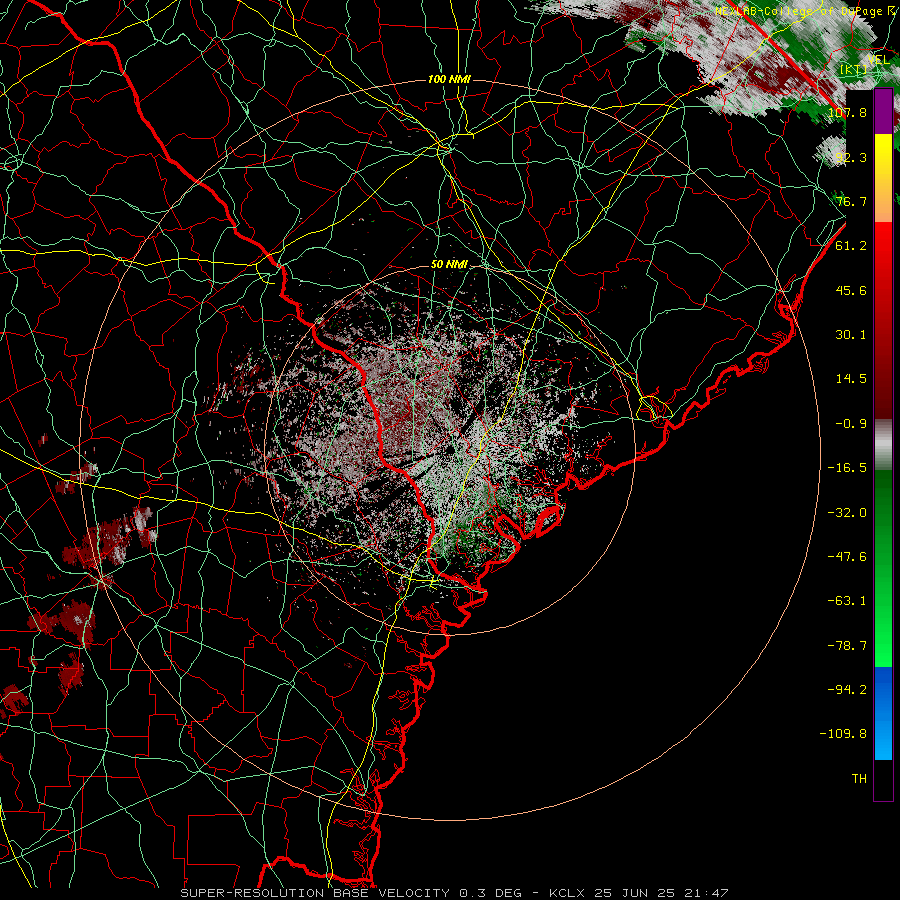Click the -32.0 velocity scale value
The image size is (900, 900).
(847, 513)
